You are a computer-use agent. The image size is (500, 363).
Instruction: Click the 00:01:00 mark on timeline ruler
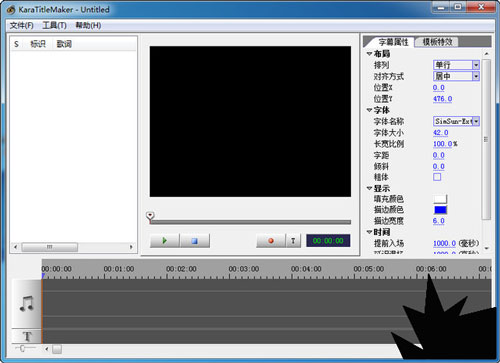point(119,269)
